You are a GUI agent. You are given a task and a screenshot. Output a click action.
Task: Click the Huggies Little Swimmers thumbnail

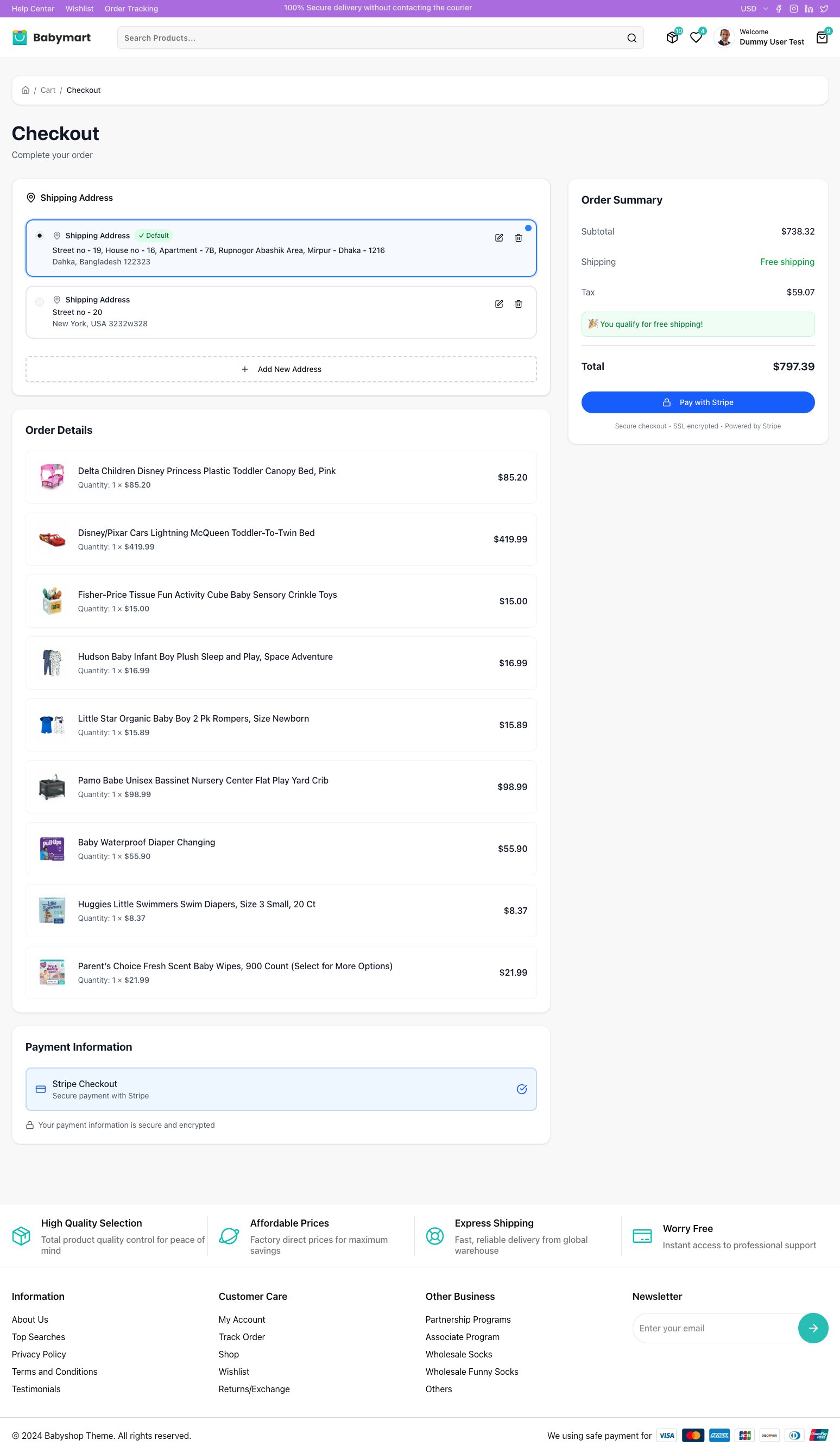[x=52, y=911]
